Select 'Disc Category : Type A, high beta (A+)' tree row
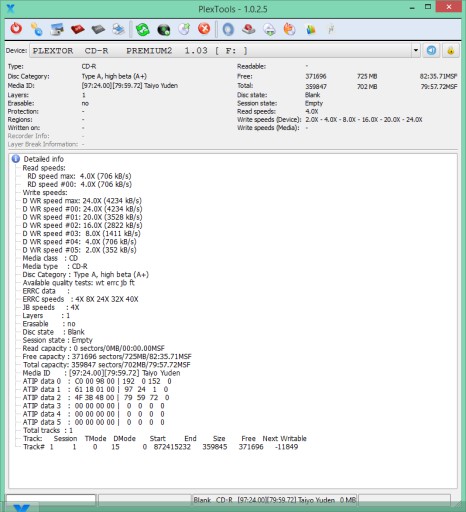Viewport: 466px width, 512px height. click(x=85, y=274)
